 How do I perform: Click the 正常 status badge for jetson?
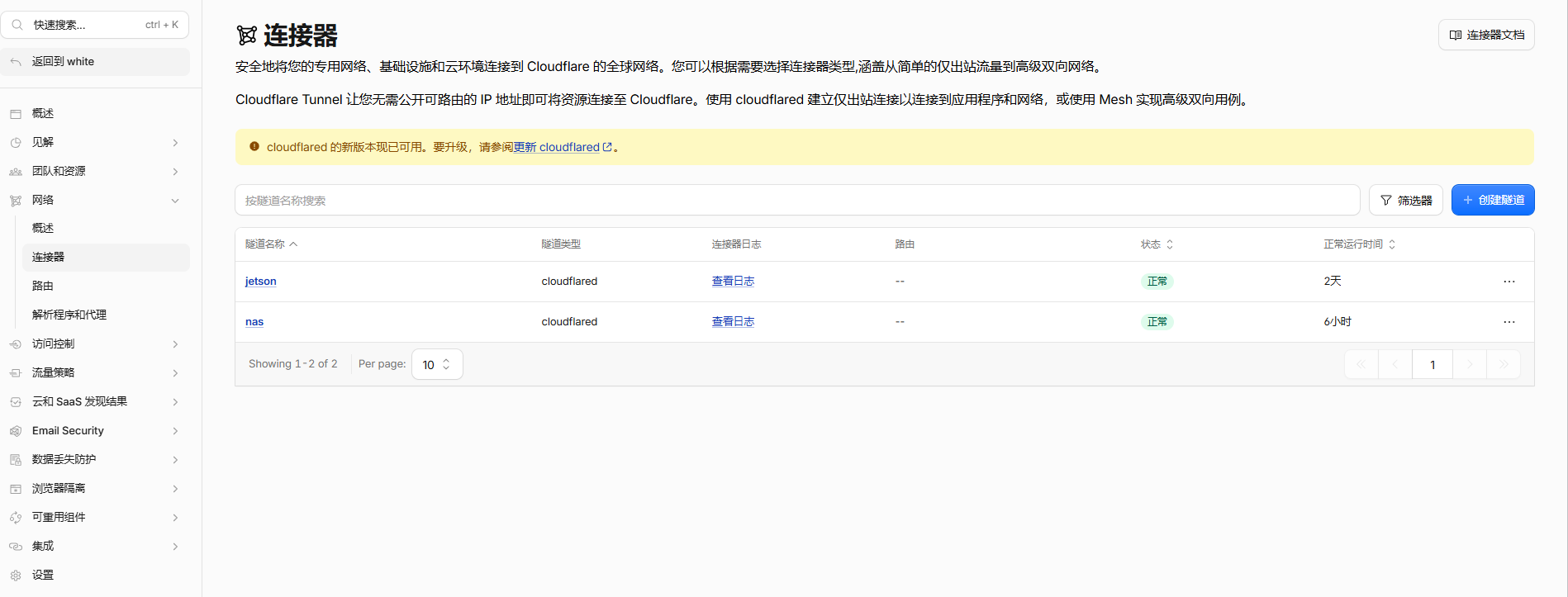click(x=1157, y=282)
